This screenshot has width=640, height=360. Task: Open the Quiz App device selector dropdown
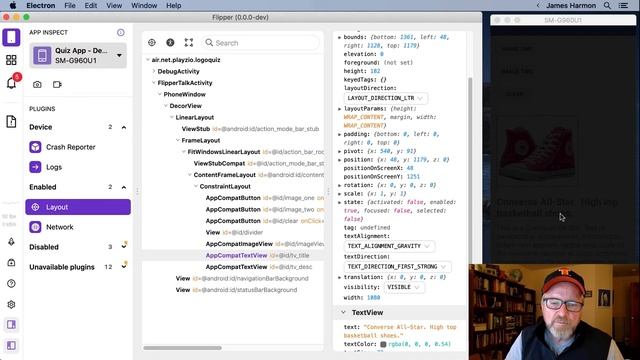(x=78, y=56)
